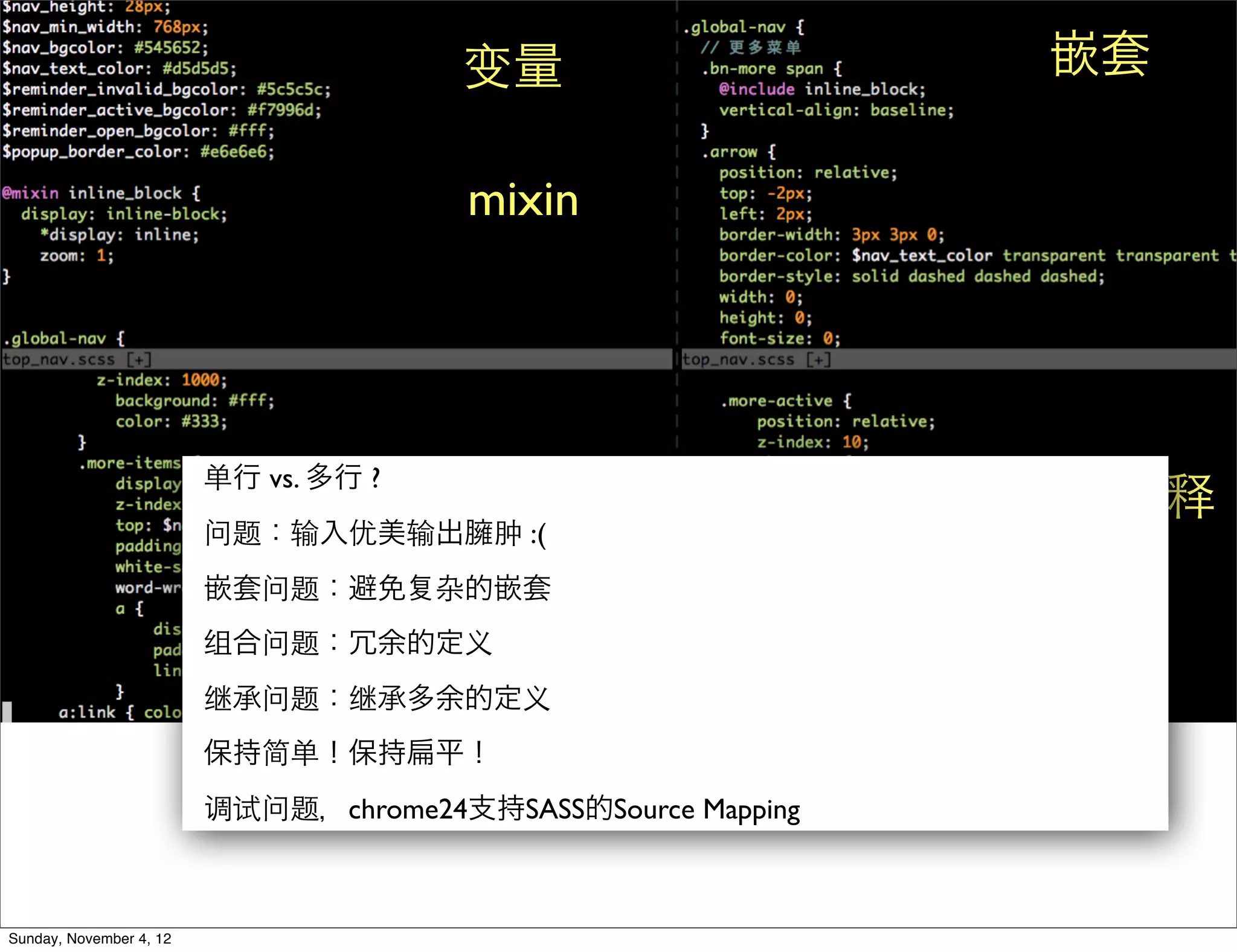
Task: Click the '*display: inline;' line
Action: tap(119, 234)
